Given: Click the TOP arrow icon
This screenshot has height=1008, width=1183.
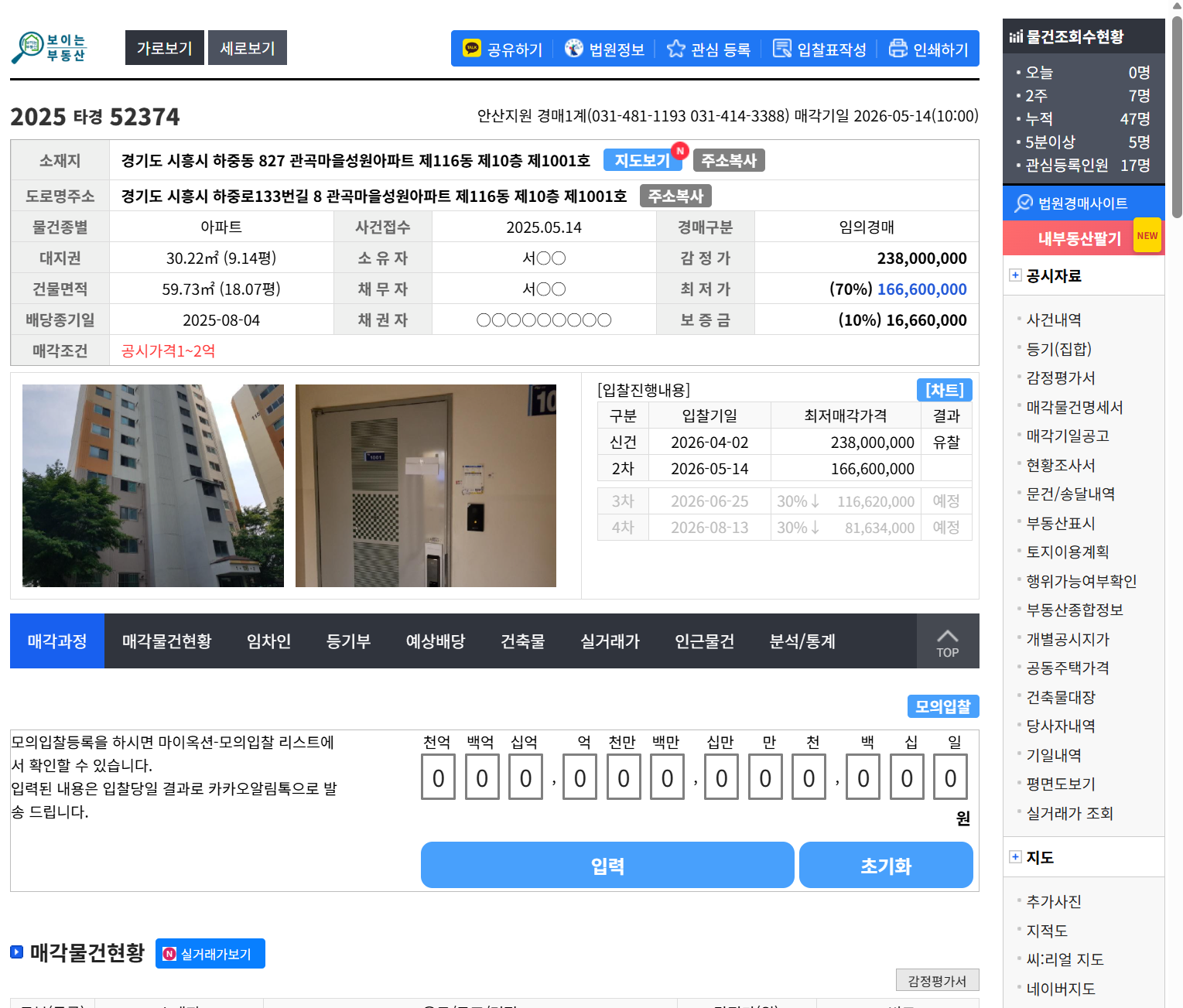Looking at the screenshot, I should (948, 642).
